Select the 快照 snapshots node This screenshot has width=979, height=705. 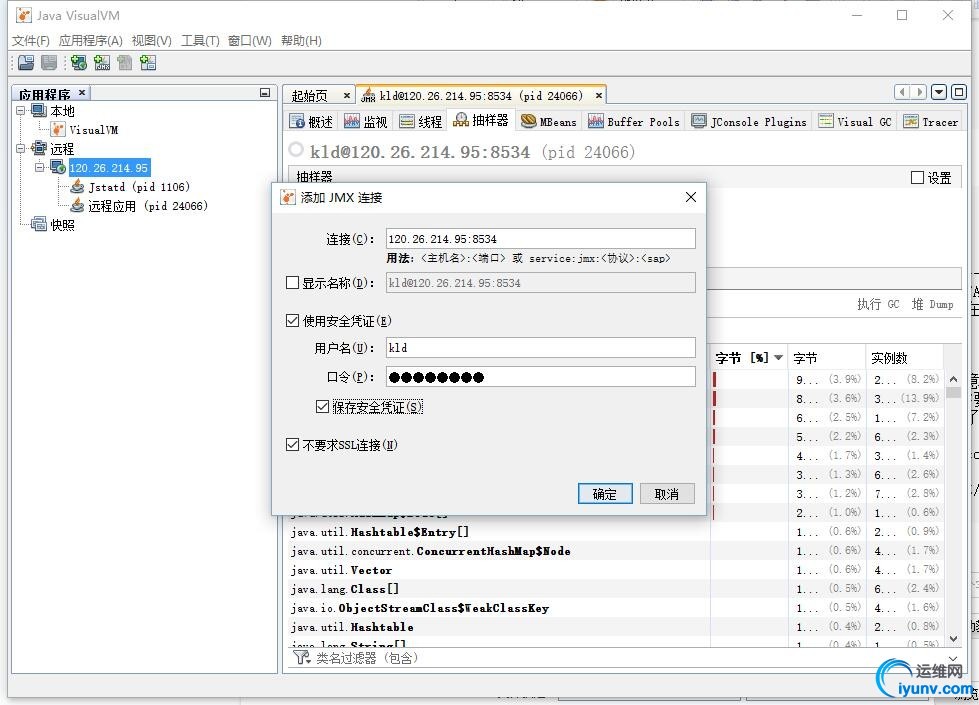(62, 225)
